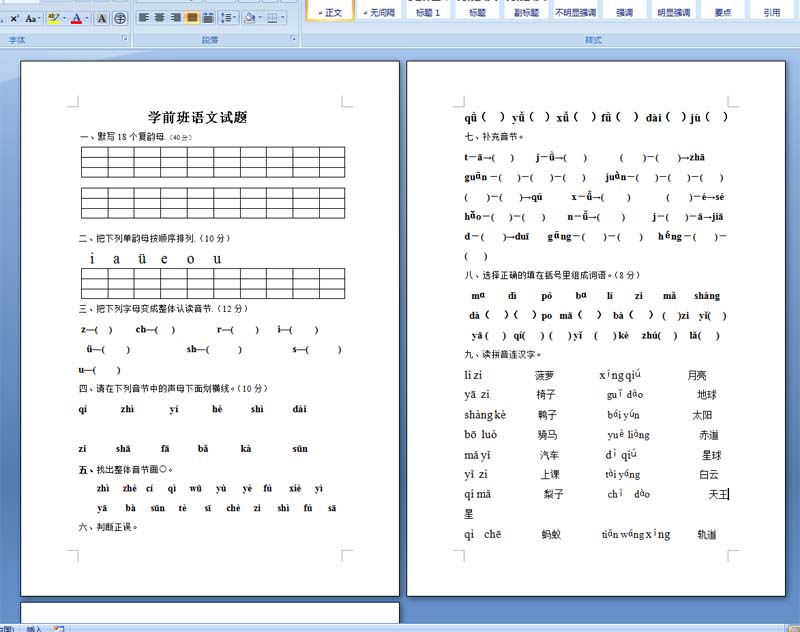Click the word 白云 on page two
The height and width of the screenshot is (632, 800).
coord(709,475)
